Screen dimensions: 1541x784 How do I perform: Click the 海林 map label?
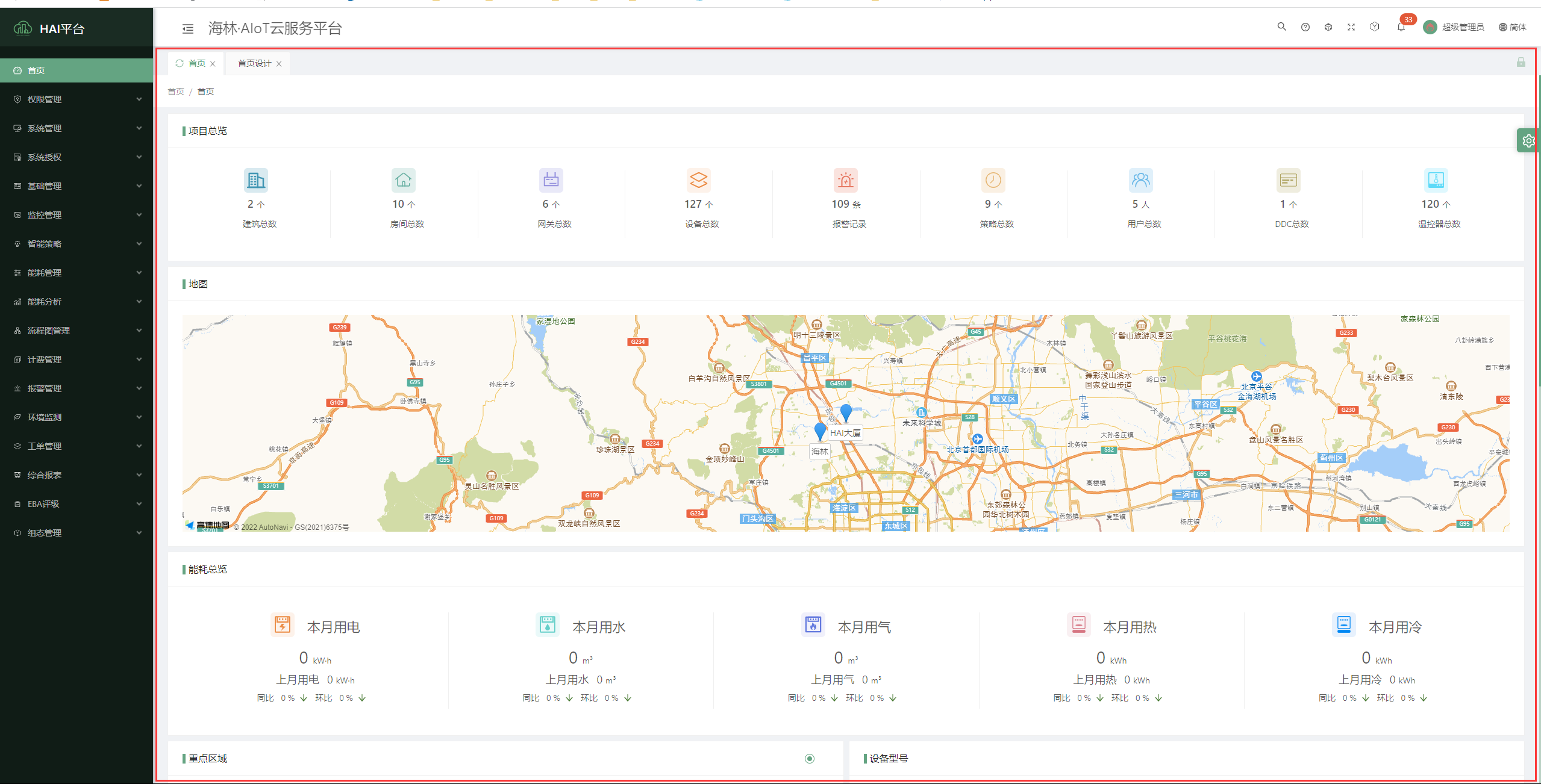tap(819, 452)
